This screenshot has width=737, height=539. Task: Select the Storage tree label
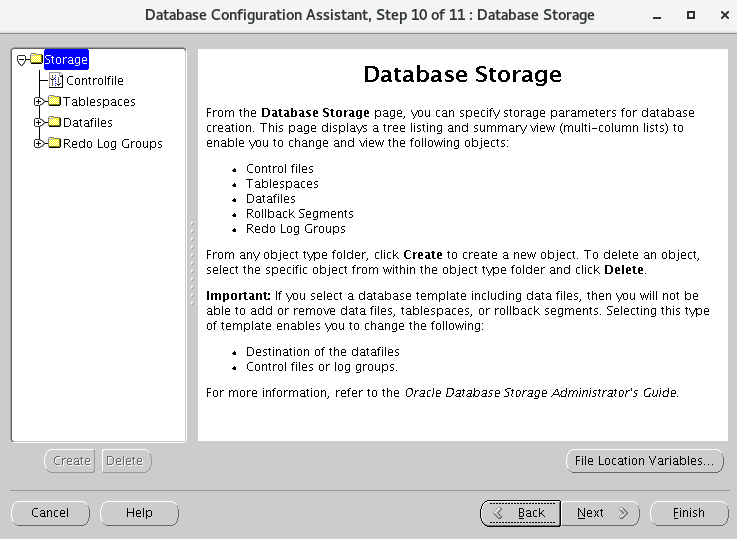(66, 60)
